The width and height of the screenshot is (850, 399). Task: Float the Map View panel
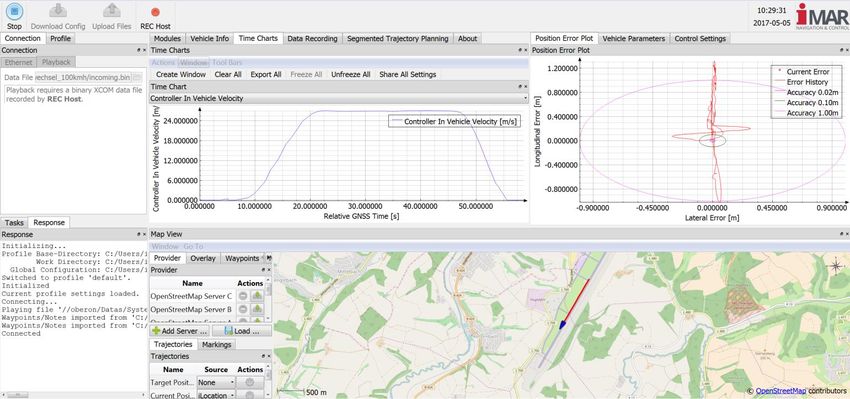coord(842,234)
